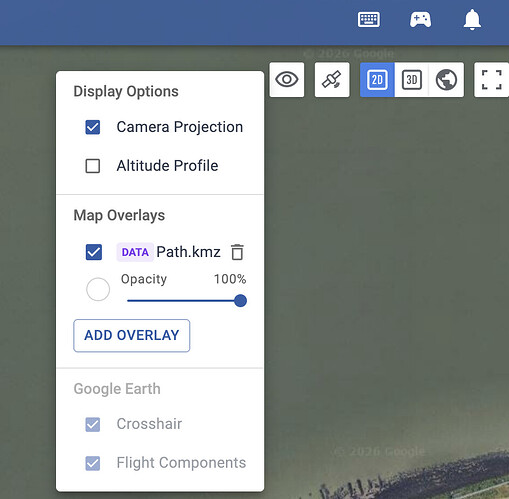This screenshot has width=509, height=499.
Task: Toggle Flight Components checkbox
Action: 93,463
